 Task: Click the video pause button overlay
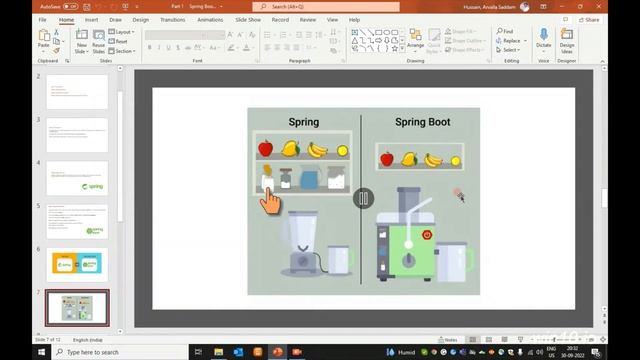363,198
